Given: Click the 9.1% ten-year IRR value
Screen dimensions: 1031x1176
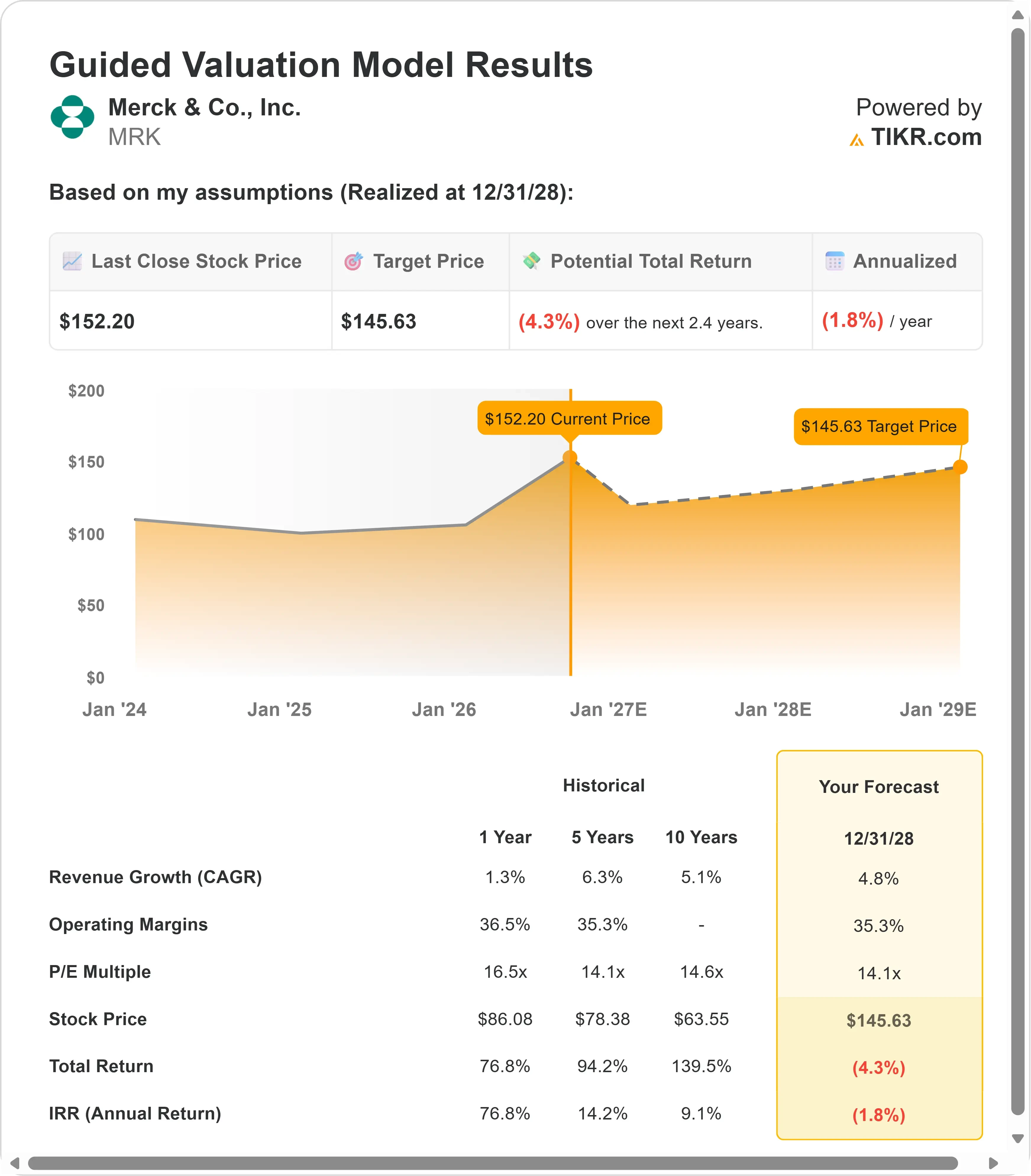Looking at the screenshot, I should tap(702, 1113).
